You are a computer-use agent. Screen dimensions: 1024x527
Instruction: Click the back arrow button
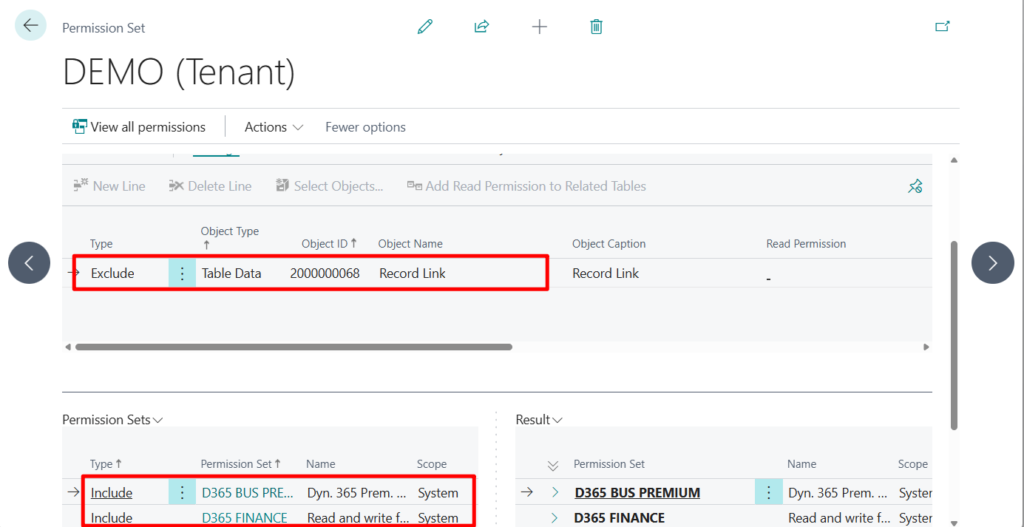(31, 26)
